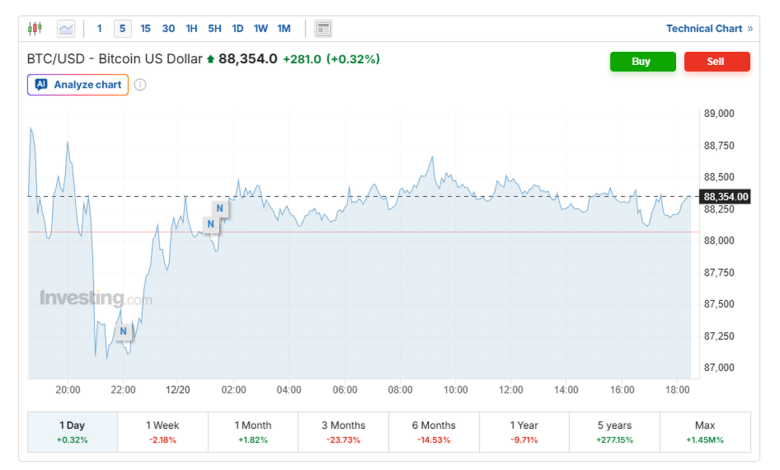Image resolution: width=780 pixels, height=470 pixels.
Task: Switch the interval to 1H
Action: coord(191,29)
